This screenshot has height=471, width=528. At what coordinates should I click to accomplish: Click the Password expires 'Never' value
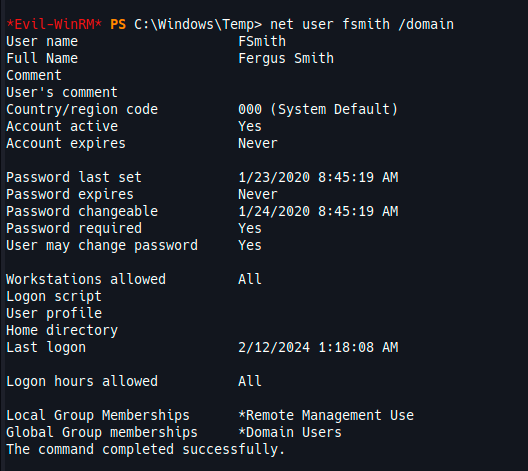coord(258,194)
